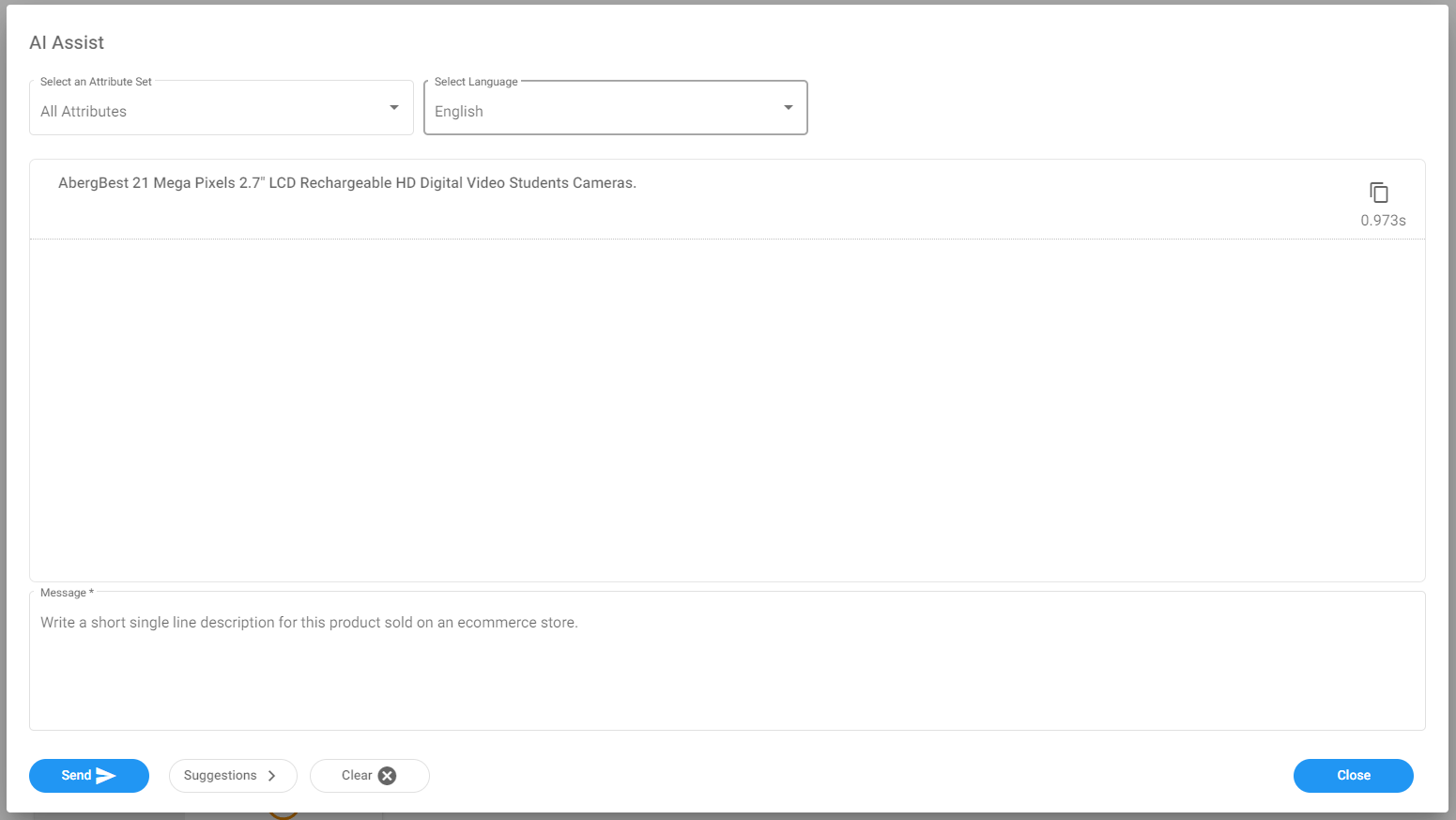This screenshot has height=820, width=1456.
Task: Open the Select Language dropdown arrow
Action: (789, 108)
